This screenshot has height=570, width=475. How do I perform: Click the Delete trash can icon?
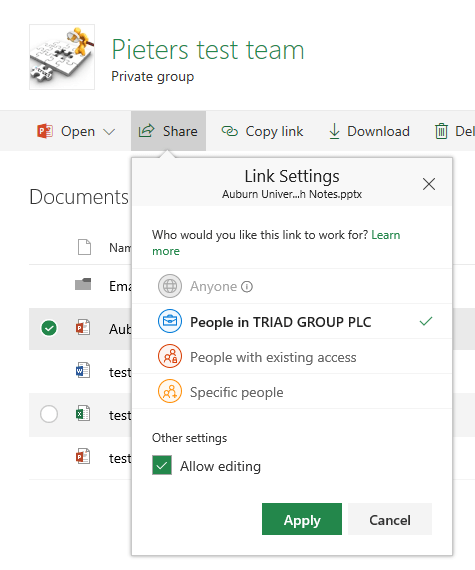(x=441, y=131)
